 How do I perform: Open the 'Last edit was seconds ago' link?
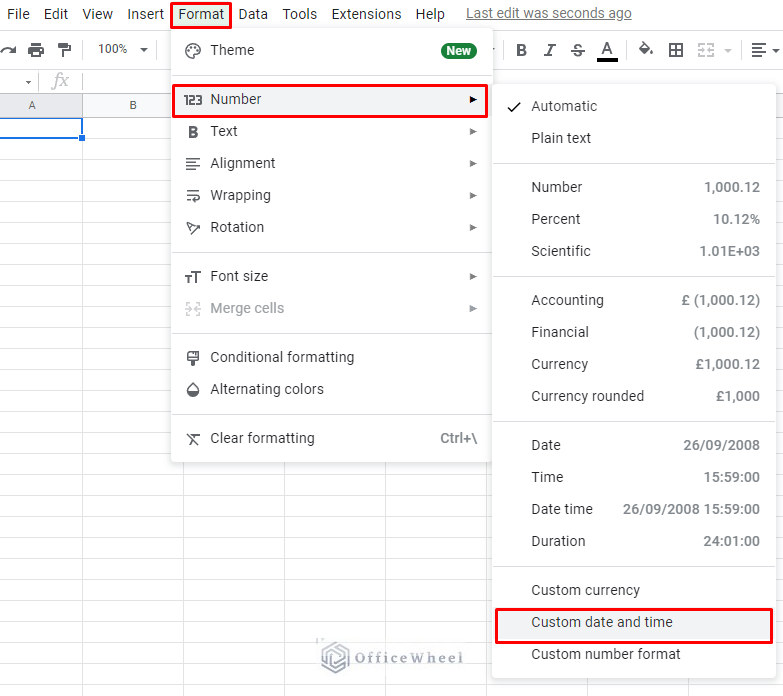coord(548,14)
